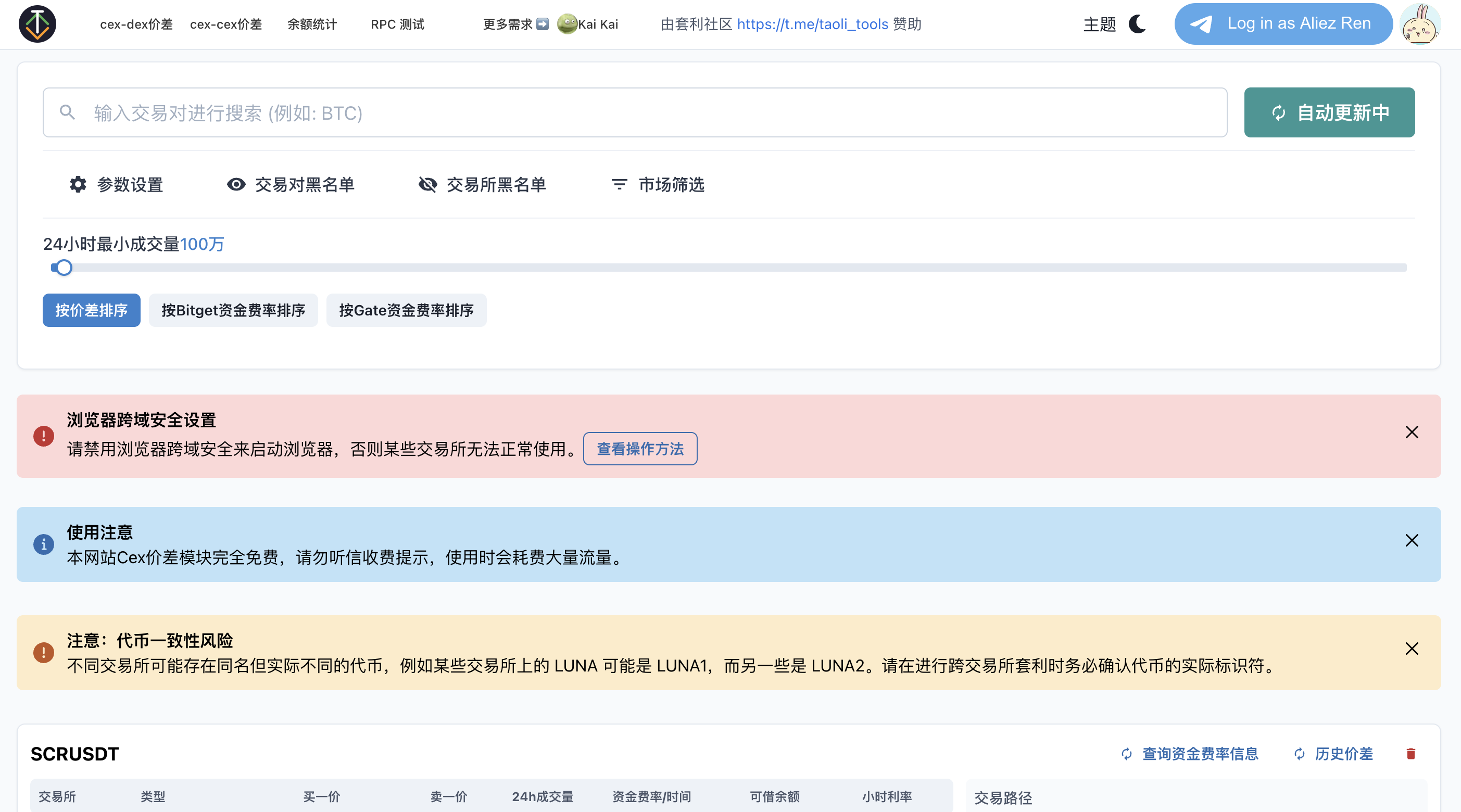Expand 交易所黑名单 hidden-eye panel
The width and height of the screenshot is (1461, 812).
point(482,184)
